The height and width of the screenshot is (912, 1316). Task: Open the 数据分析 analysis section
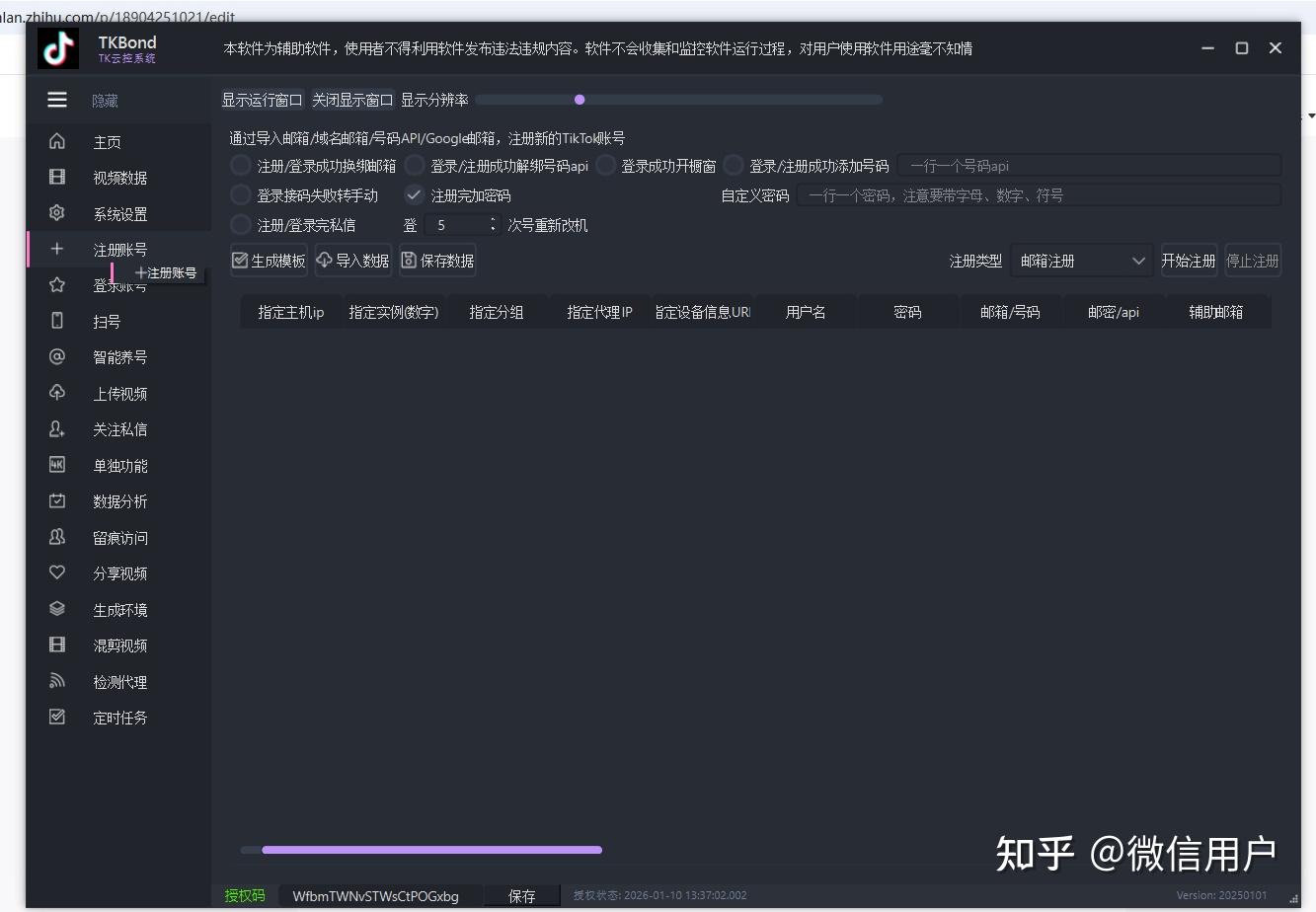120,500
